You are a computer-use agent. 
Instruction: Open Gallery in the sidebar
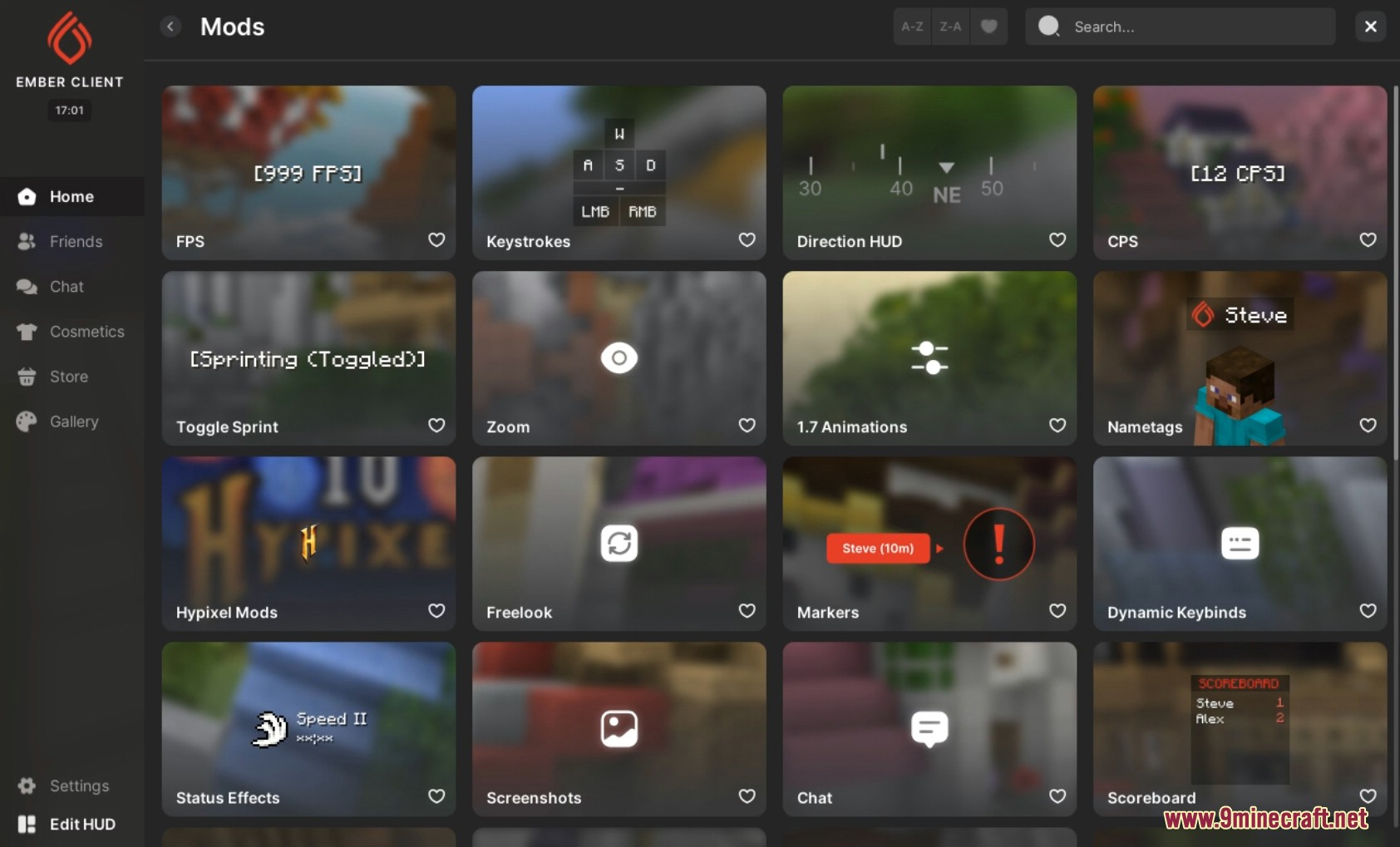pyautogui.click(x=72, y=421)
